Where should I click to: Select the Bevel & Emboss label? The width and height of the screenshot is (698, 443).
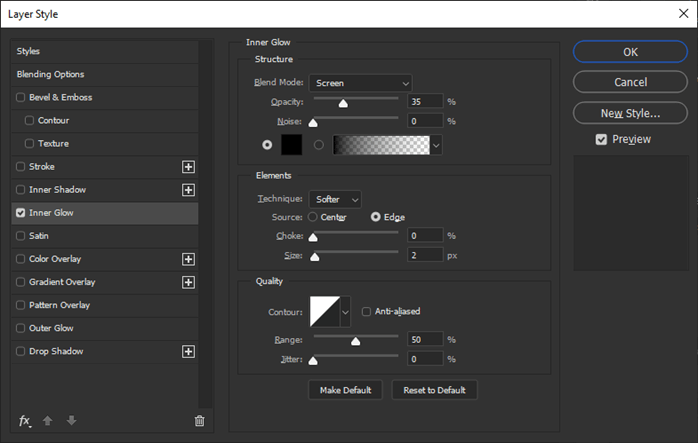click(61, 97)
